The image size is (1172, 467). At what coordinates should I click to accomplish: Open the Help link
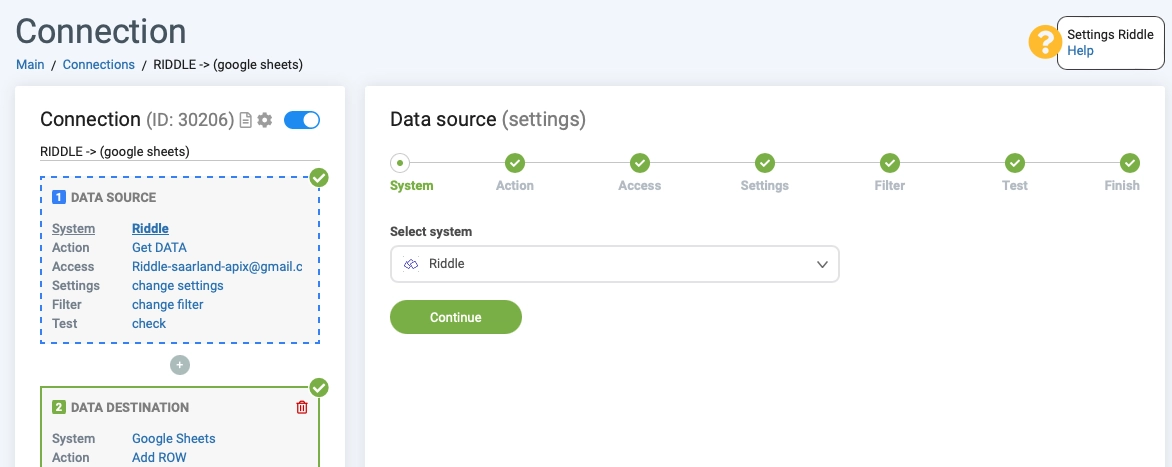[x=1080, y=51]
